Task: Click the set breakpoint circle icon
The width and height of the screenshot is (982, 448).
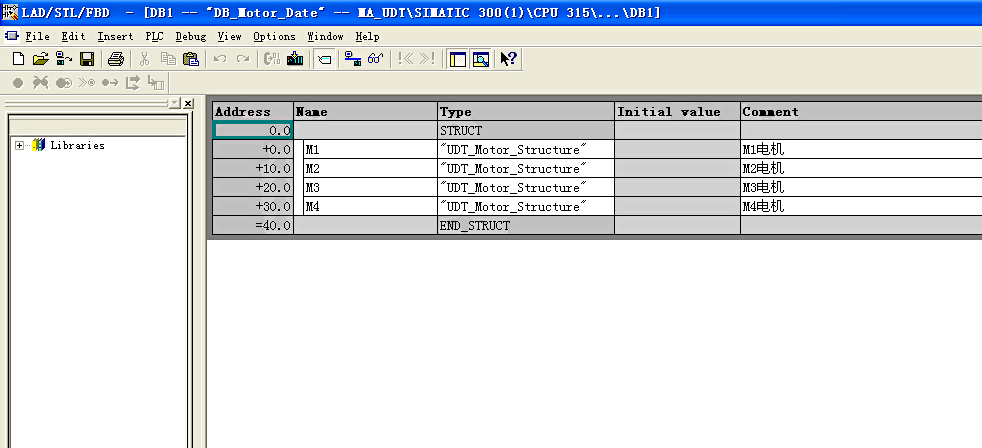Action: pyautogui.click(x=18, y=83)
